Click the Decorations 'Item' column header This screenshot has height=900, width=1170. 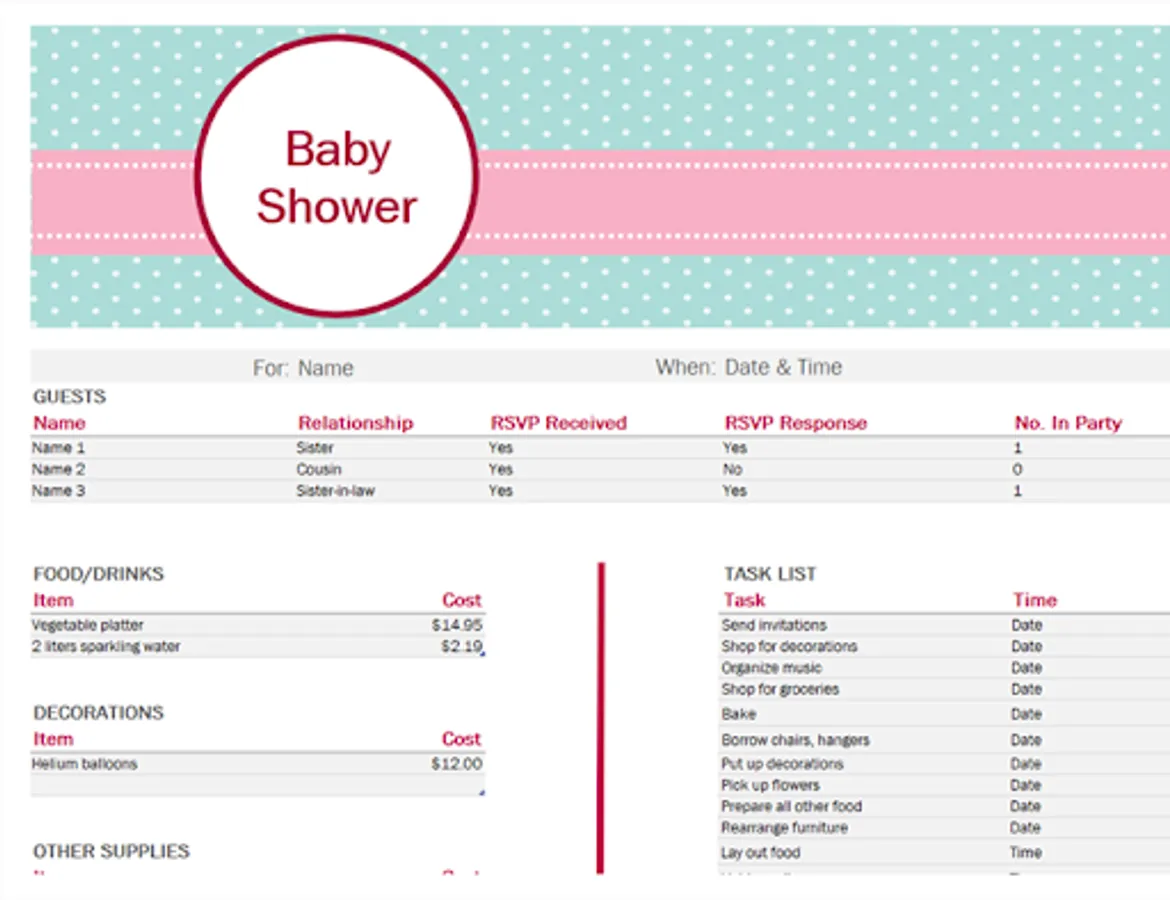[x=53, y=739]
